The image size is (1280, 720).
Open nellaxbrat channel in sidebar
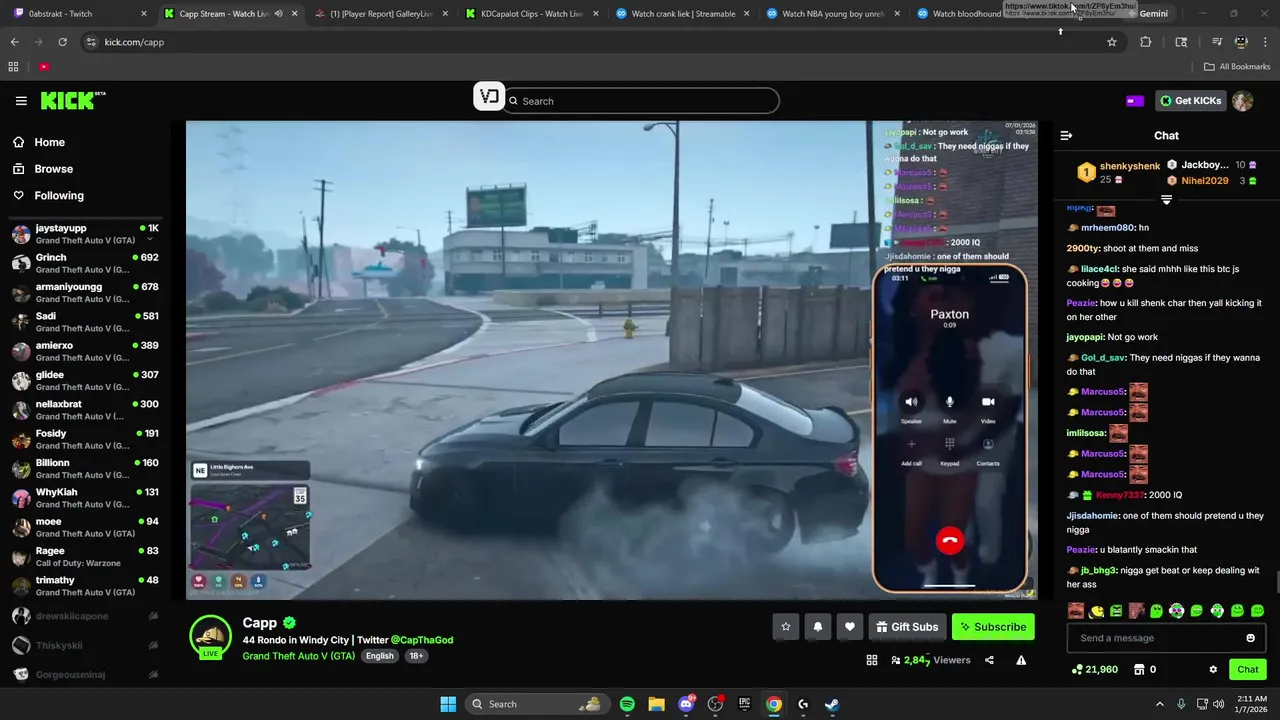coord(85,410)
